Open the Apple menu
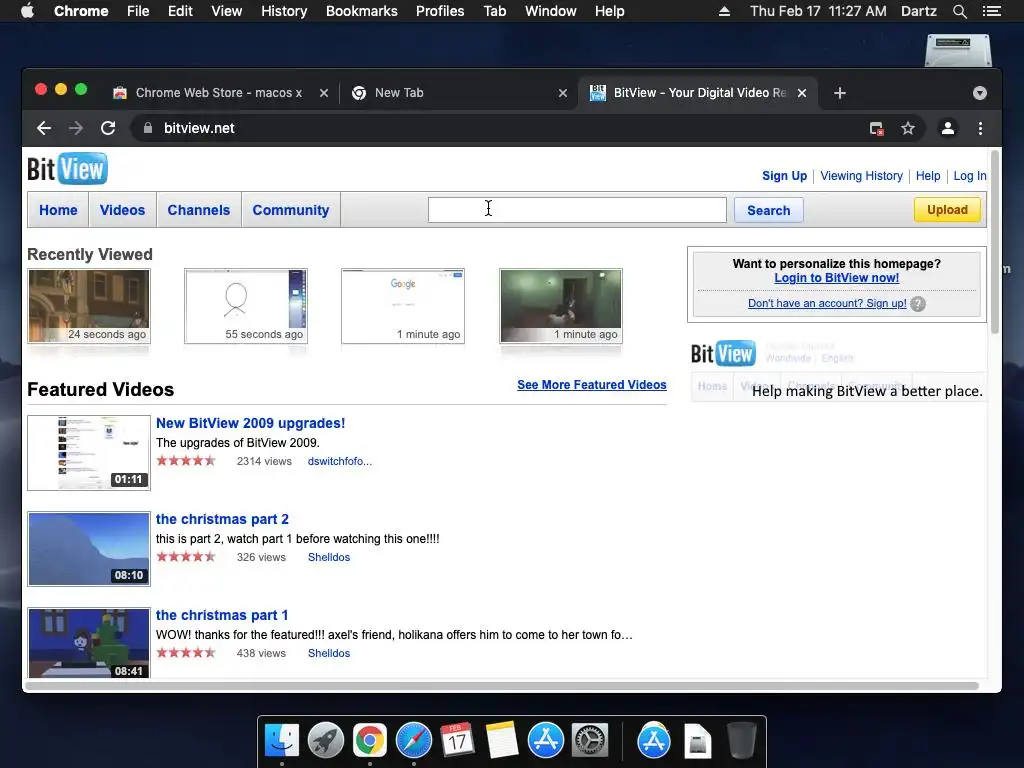 (27, 11)
